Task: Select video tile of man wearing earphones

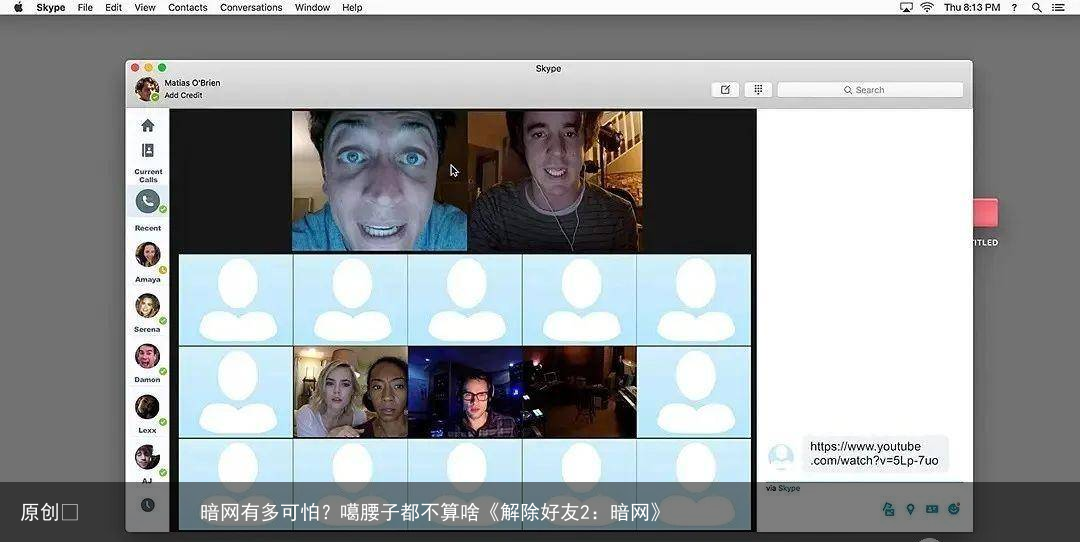Action: pos(555,181)
